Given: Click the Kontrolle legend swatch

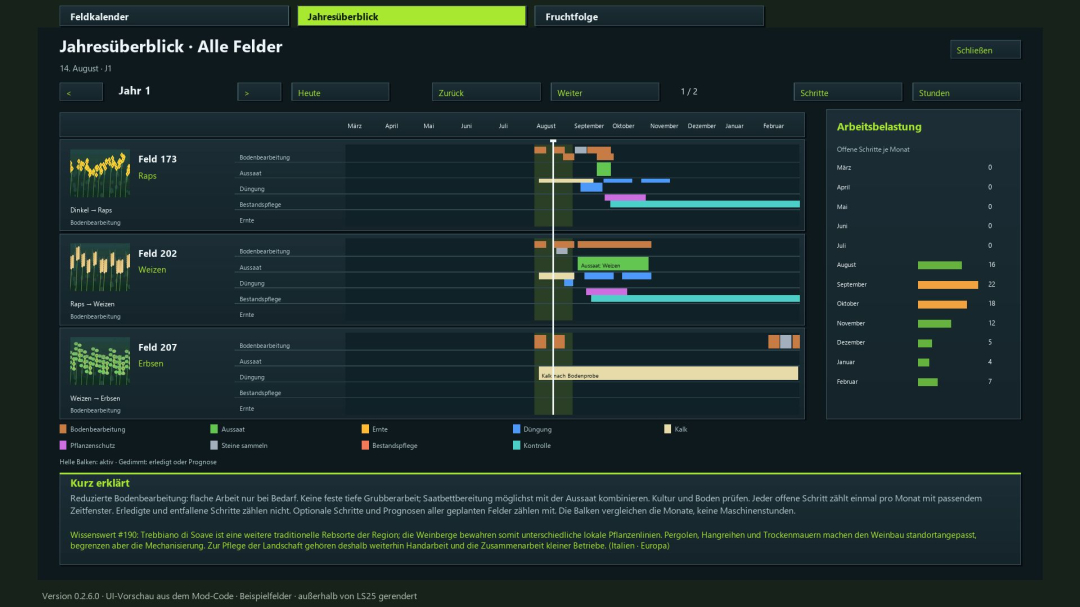Looking at the screenshot, I should [517, 445].
